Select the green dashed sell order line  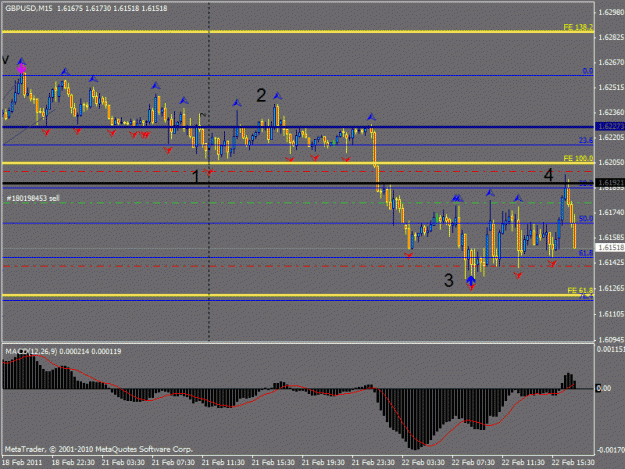click(298, 203)
